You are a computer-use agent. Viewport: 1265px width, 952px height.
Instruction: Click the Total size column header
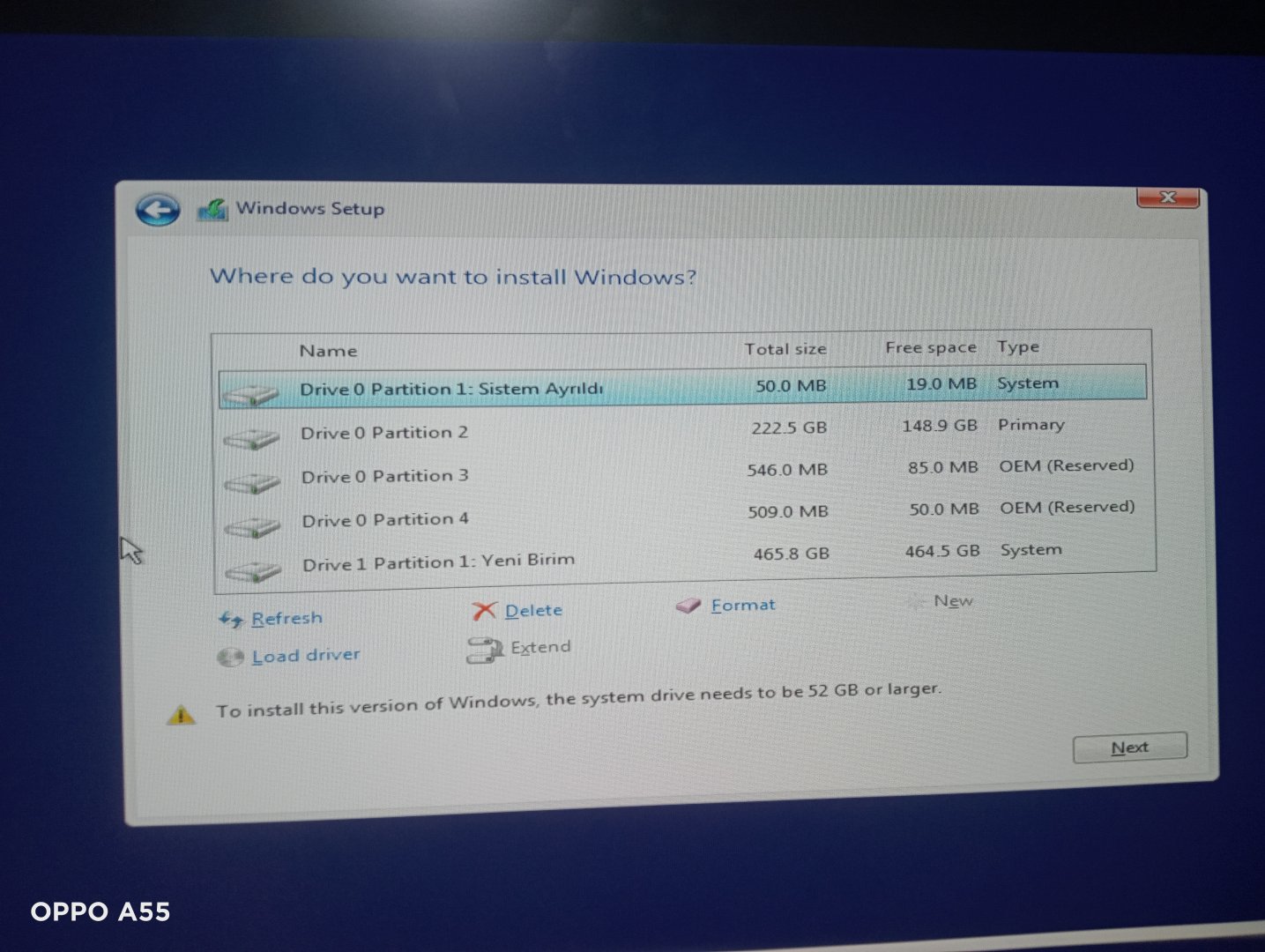[785, 349]
